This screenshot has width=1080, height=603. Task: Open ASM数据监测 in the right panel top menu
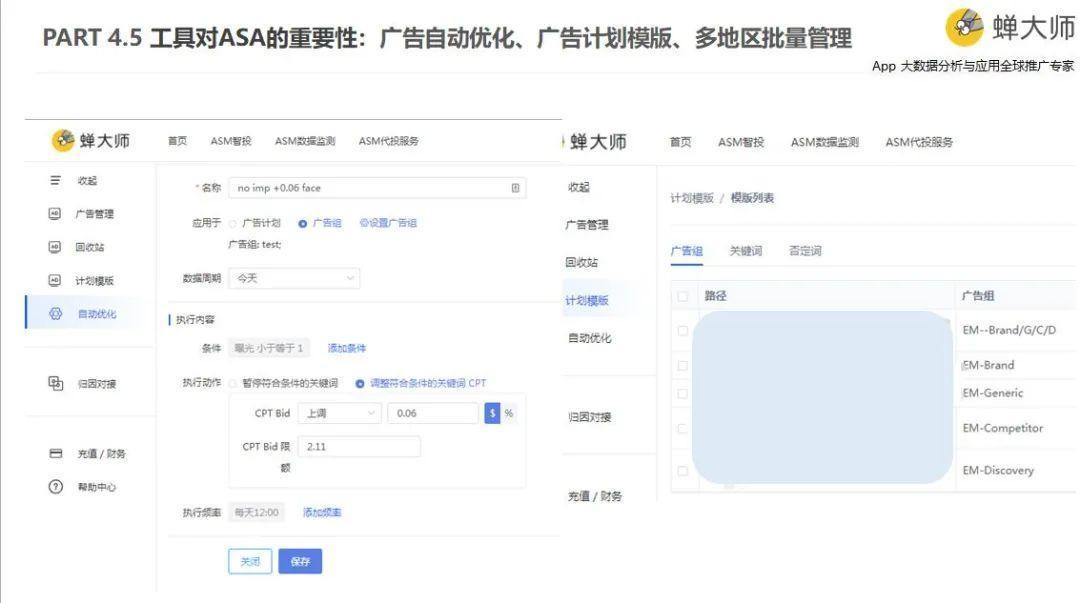[x=824, y=142]
